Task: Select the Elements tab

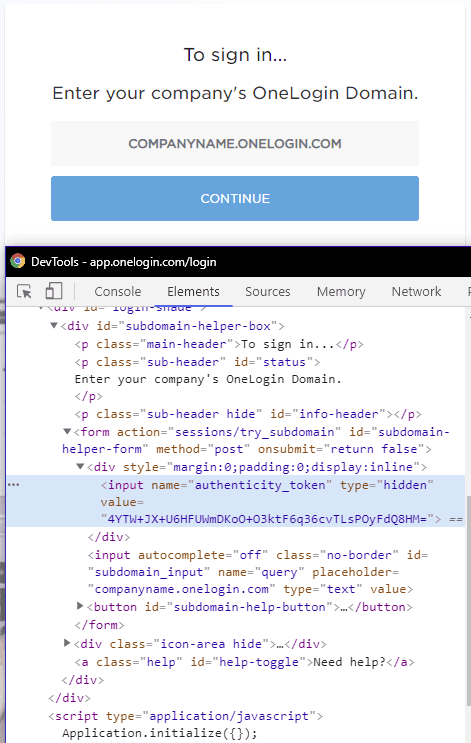Action: (x=193, y=291)
